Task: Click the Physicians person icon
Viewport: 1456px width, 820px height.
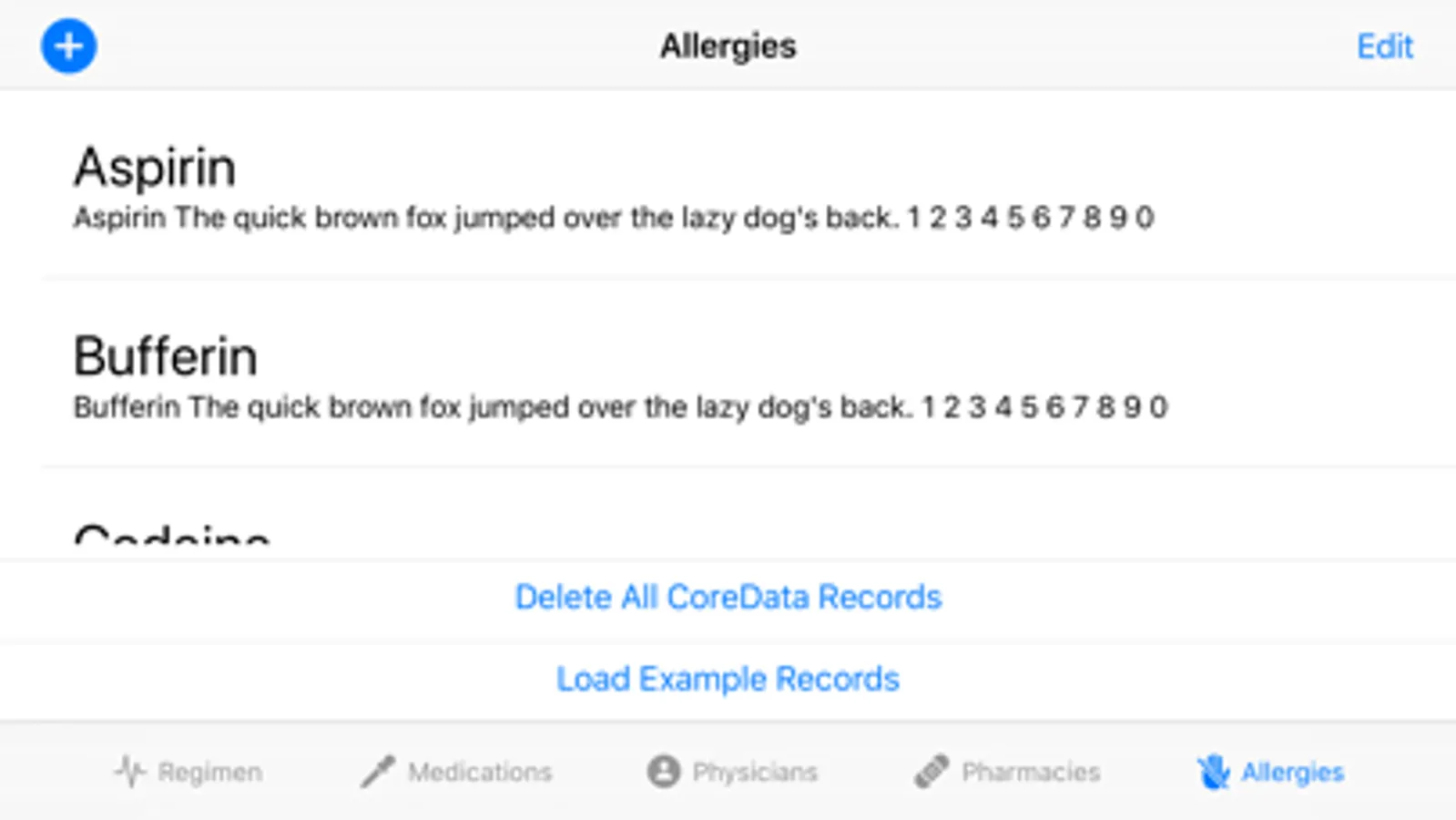Action: 664,772
